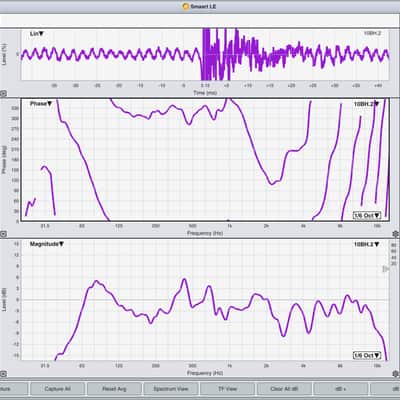Open 1/6 Oct smoothing dropdown in Magnitude pane
The height and width of the screenshot is (400, 400).
[x=367, y=355]
